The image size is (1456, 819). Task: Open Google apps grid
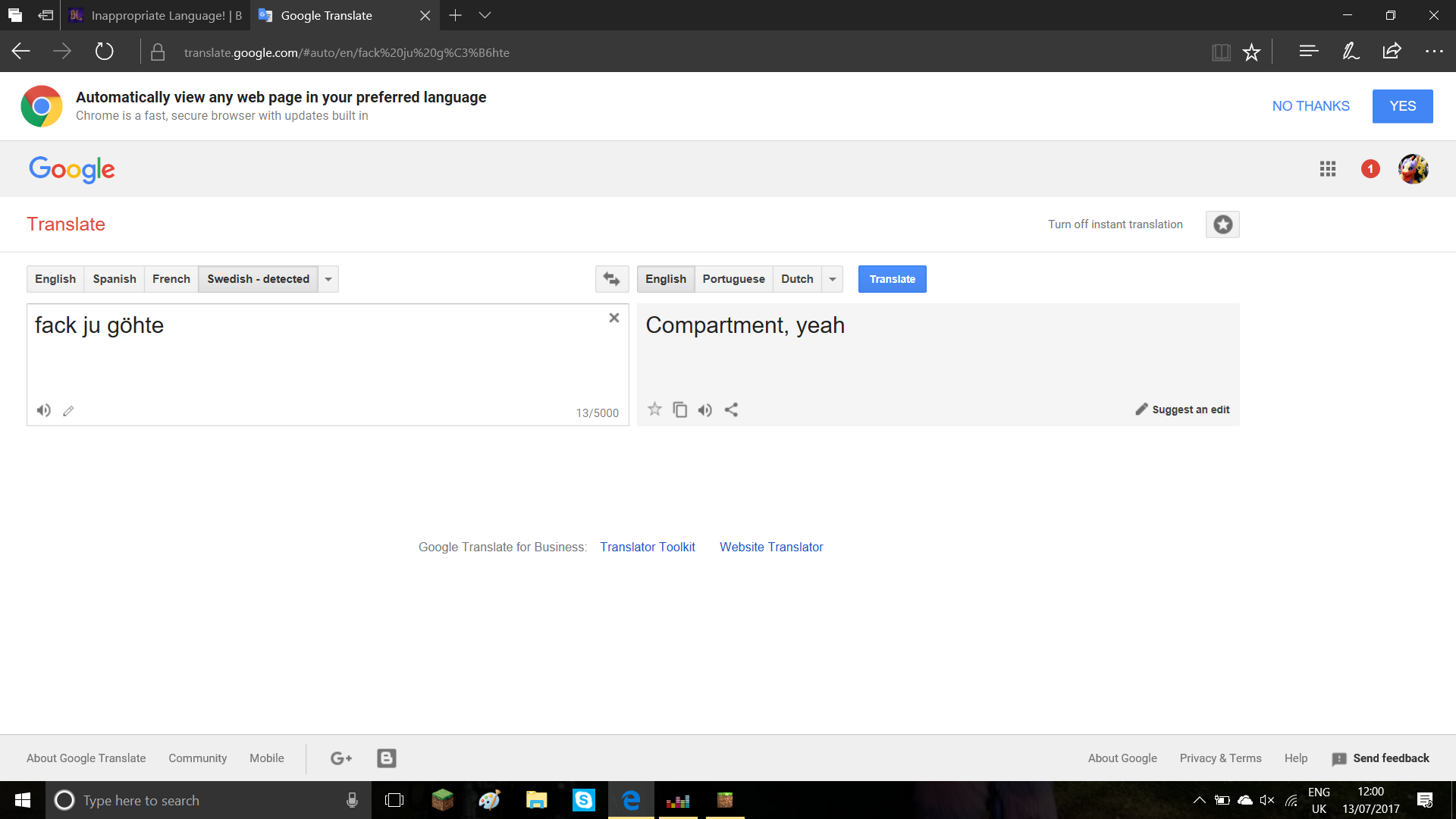[x=1328, y=169]
